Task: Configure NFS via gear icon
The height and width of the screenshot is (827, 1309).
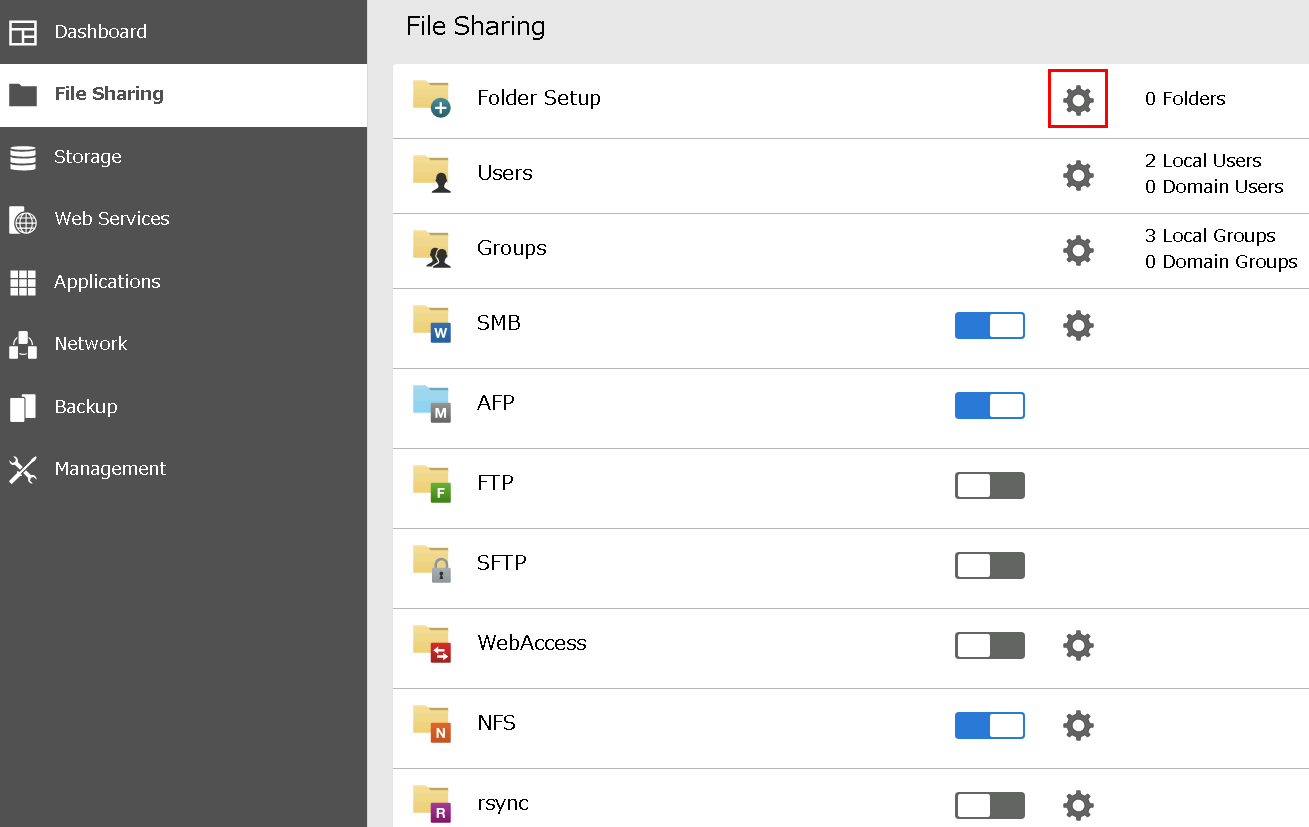Action: [1077, 725]
